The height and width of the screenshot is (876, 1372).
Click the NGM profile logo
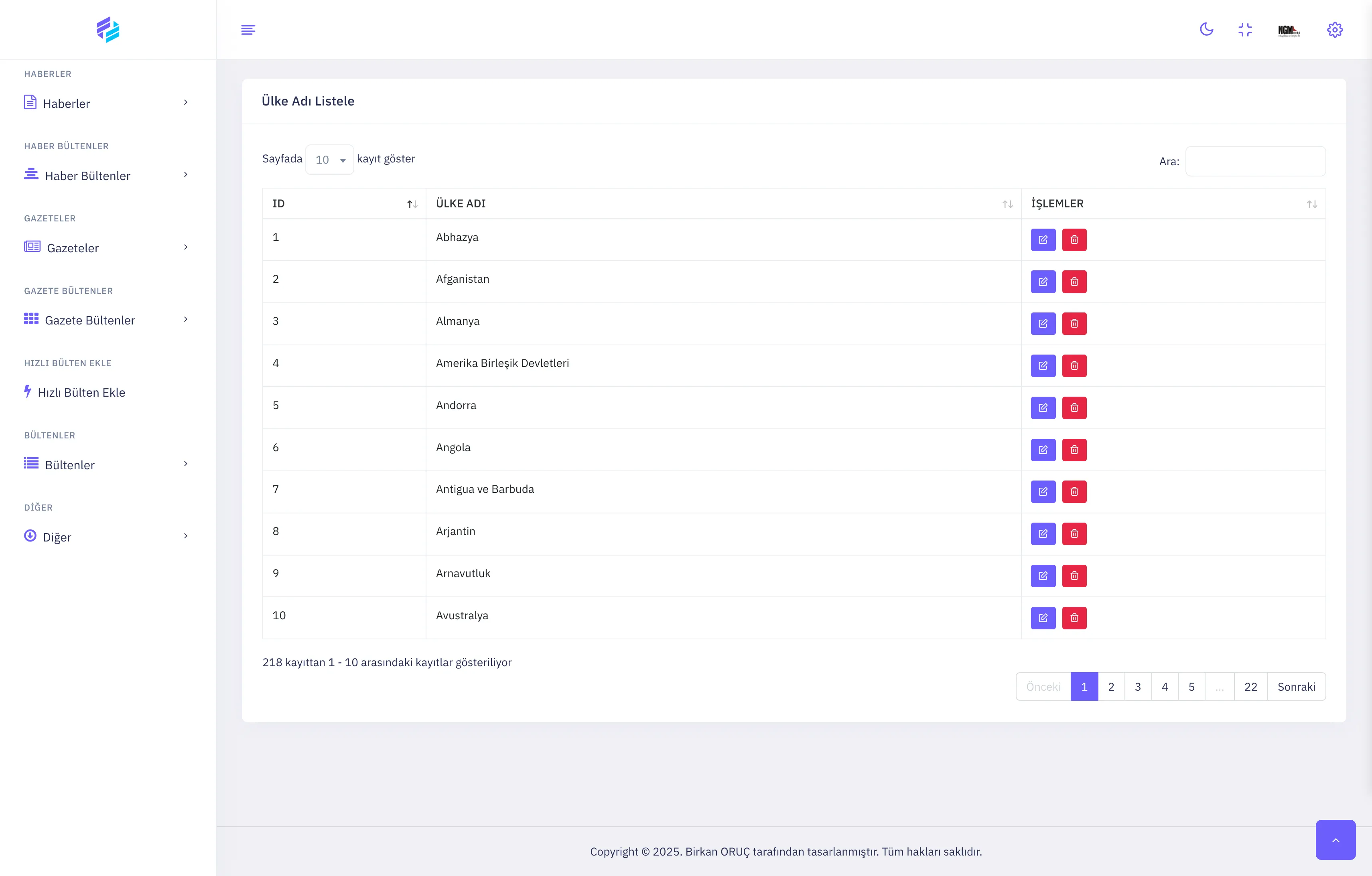[1288, 30]
